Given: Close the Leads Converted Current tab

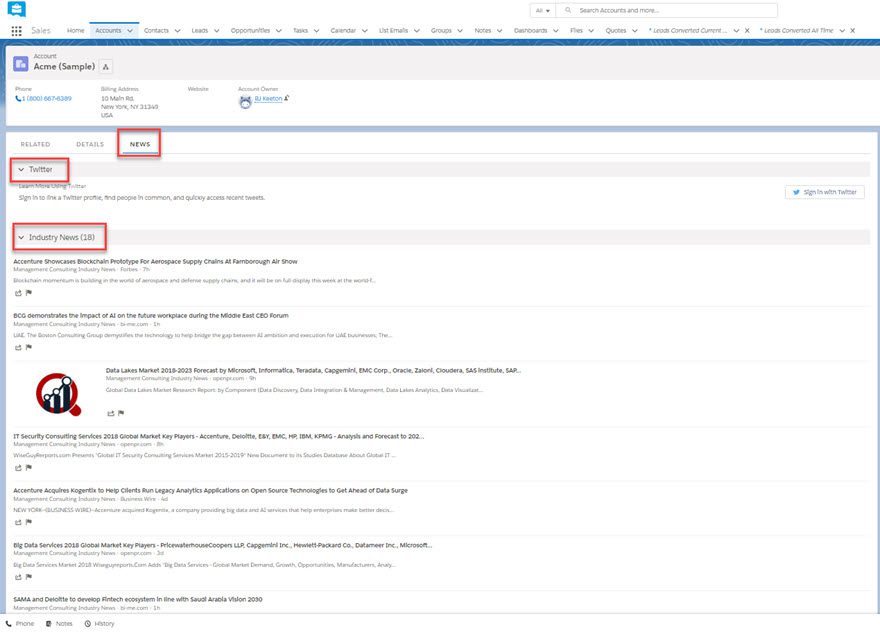Looking at the screenshot, I should [x=748, y=31].
